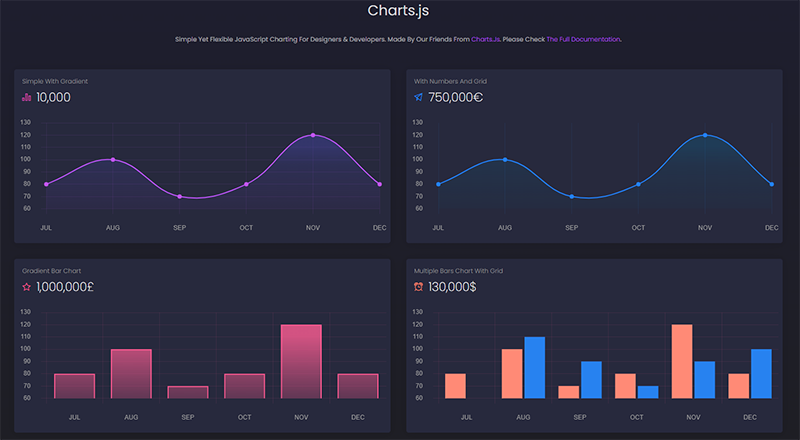Click the OCT data point on the blue line chart
Viewport: 800px width, 440px height.
point(638,184)
